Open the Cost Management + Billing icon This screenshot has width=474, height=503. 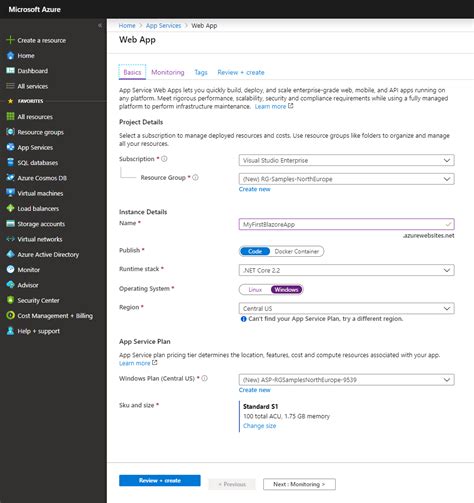click(x=10, y=315)
